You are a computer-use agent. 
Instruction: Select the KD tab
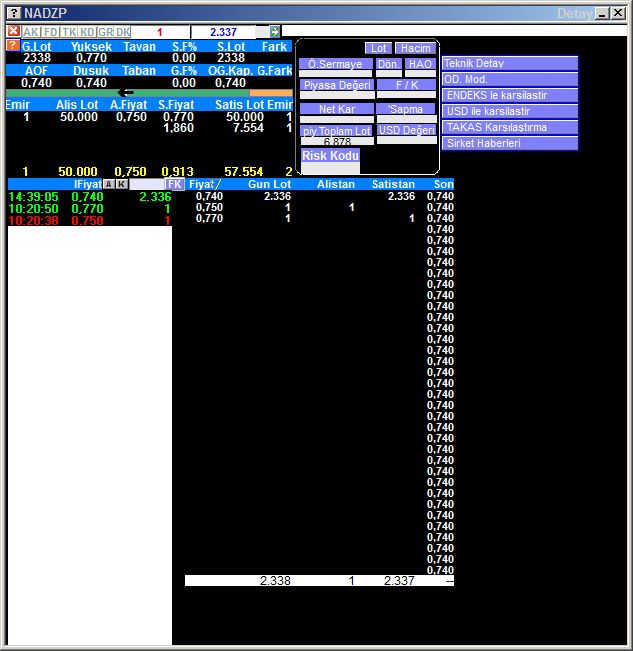point(87,32)
